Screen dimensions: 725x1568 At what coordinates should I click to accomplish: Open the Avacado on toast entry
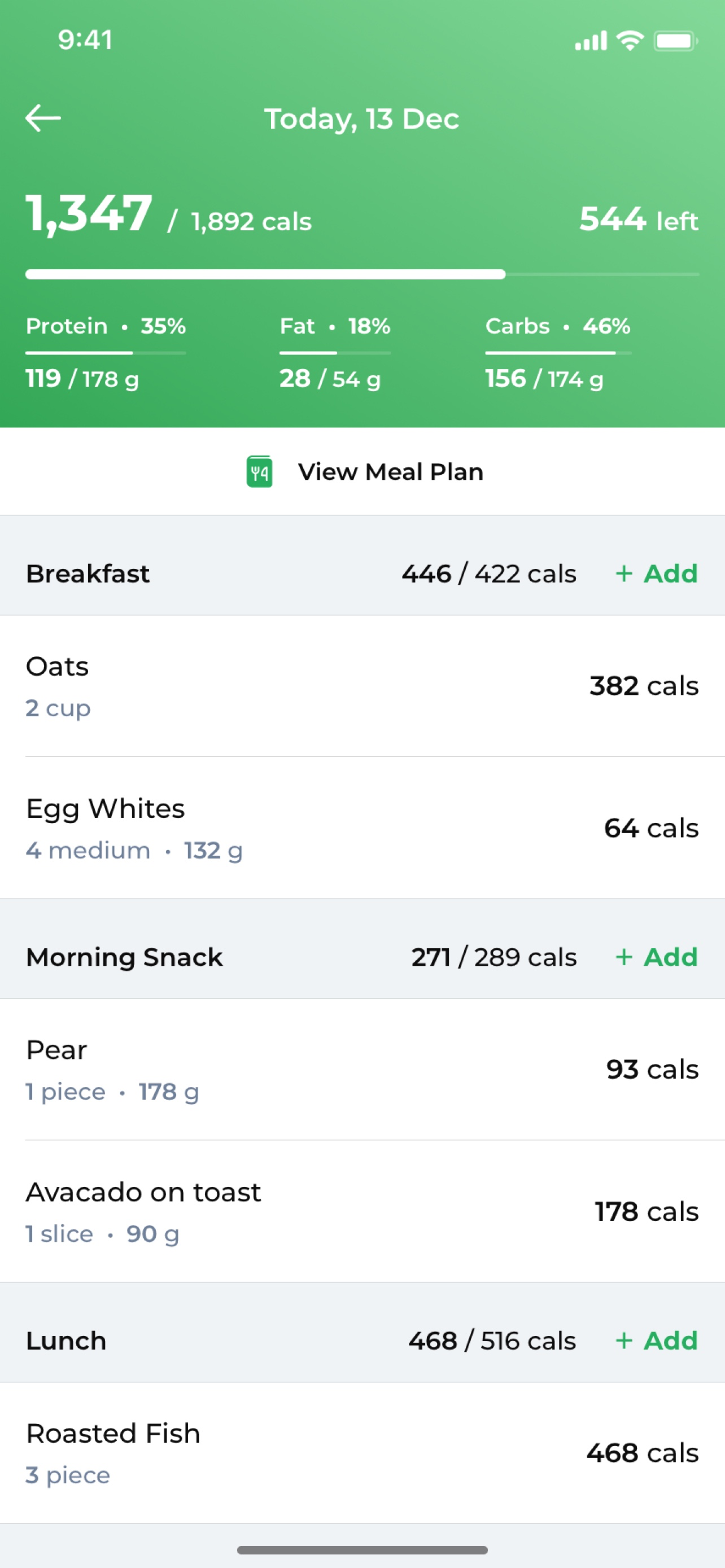[x=362, y=1211]
